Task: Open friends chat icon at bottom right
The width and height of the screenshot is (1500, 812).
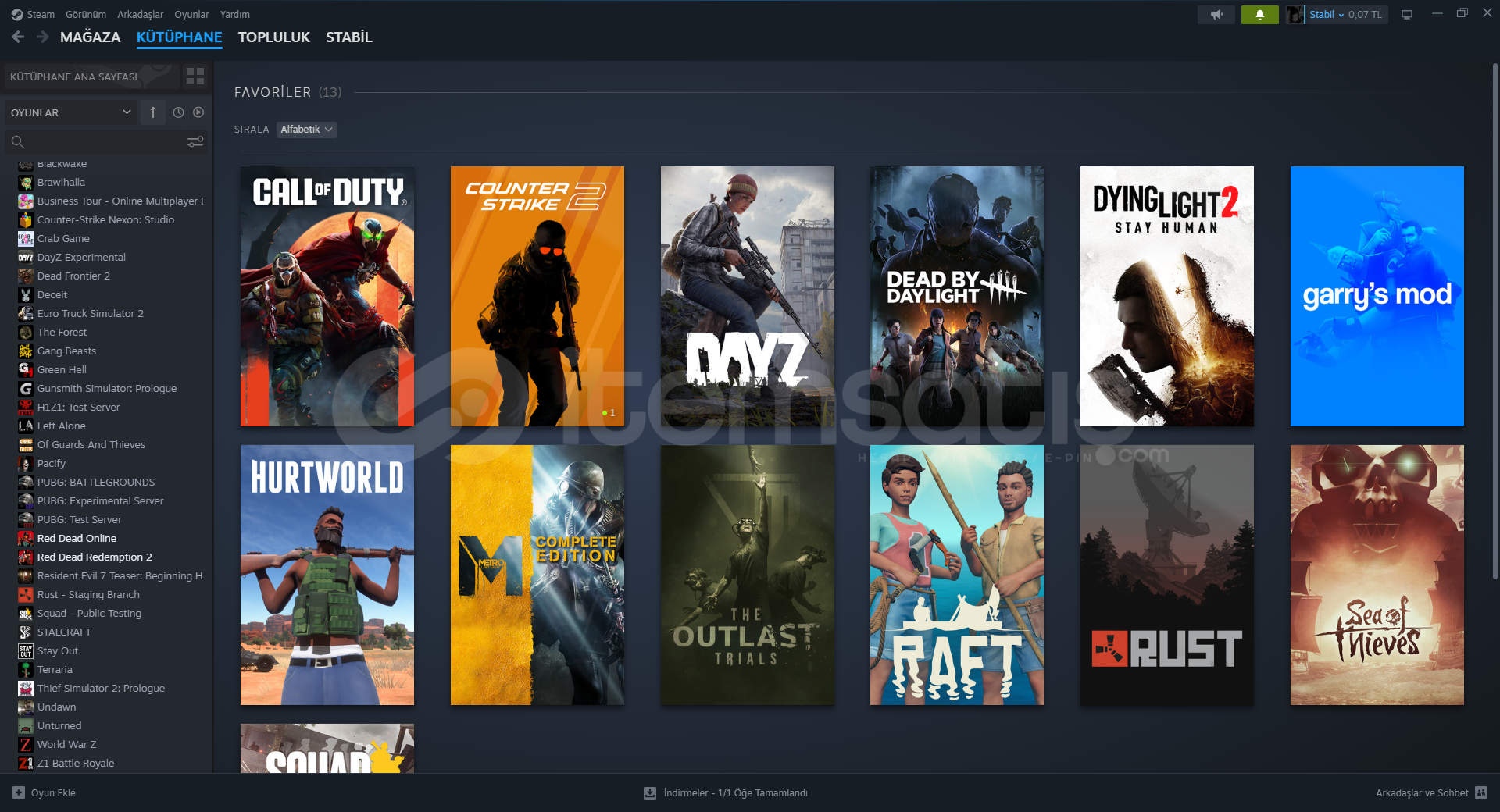Action: [1481, 792]
